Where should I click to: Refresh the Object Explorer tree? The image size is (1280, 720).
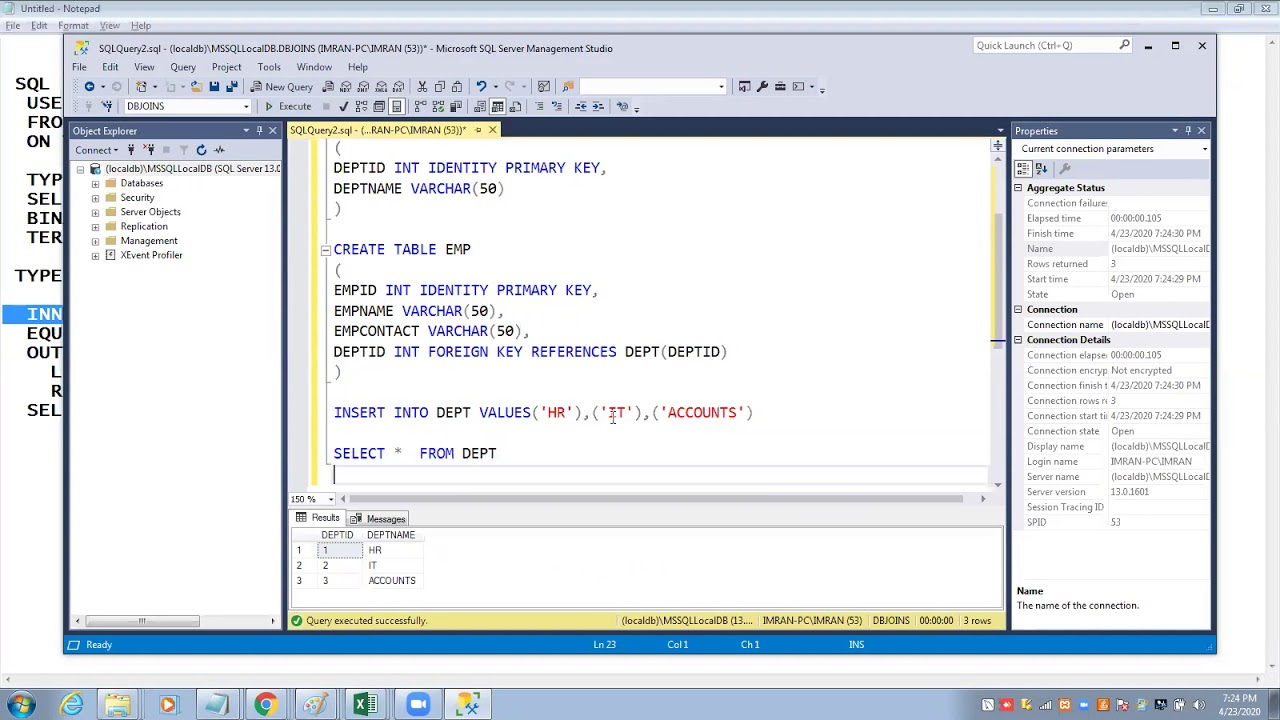click(201, 150)
